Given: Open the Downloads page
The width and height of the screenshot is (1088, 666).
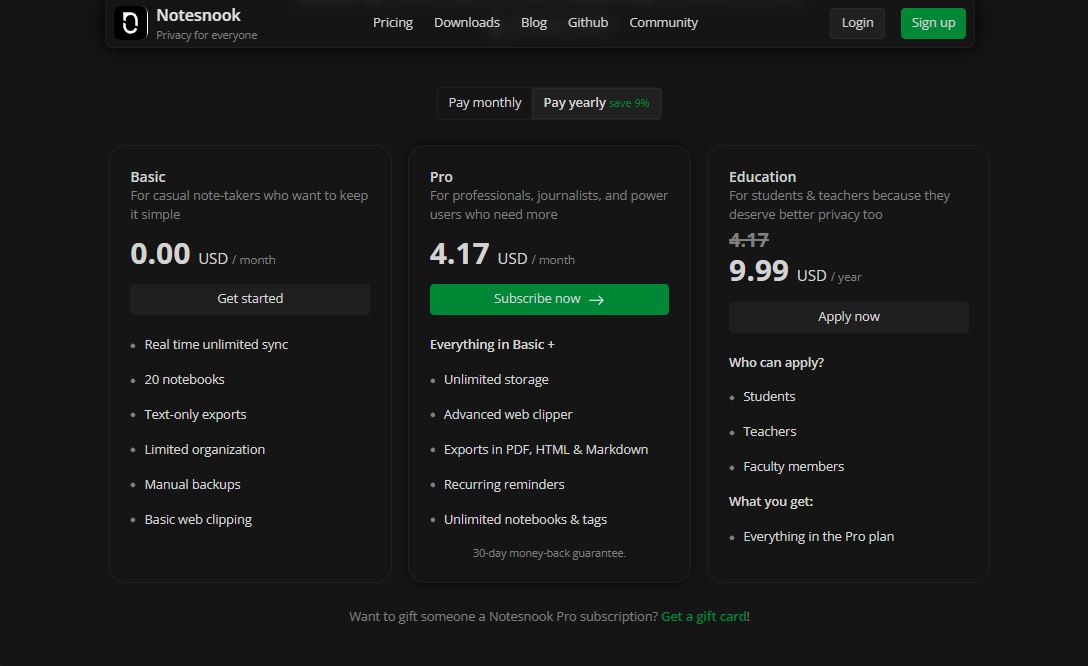Looking at the screenshot, I should point(466,22).
